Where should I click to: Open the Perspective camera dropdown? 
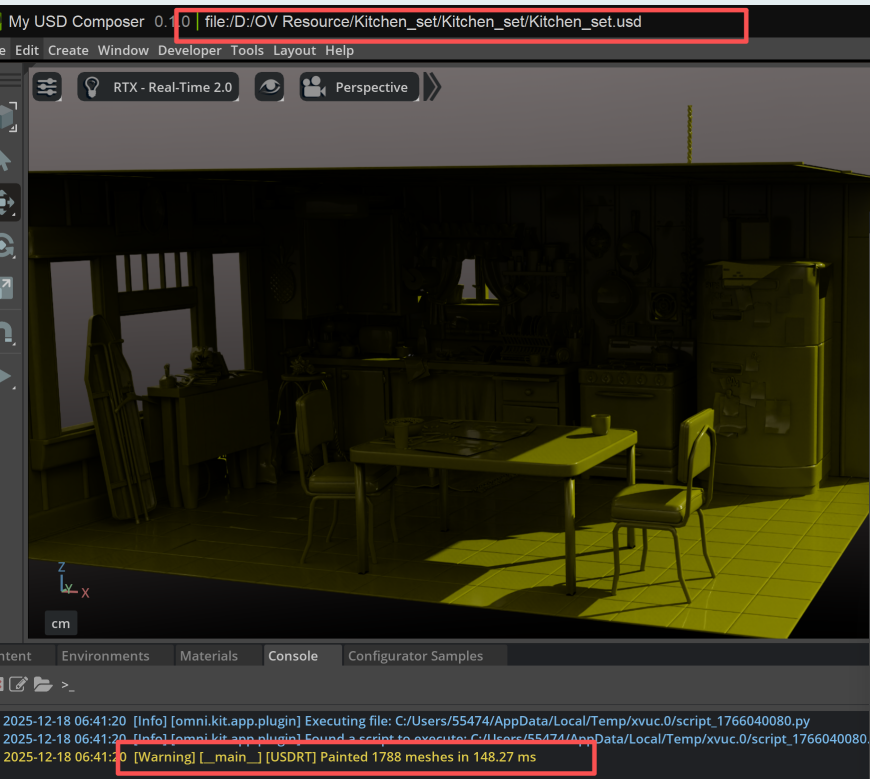pyautogui.click(x=358, y=87)
